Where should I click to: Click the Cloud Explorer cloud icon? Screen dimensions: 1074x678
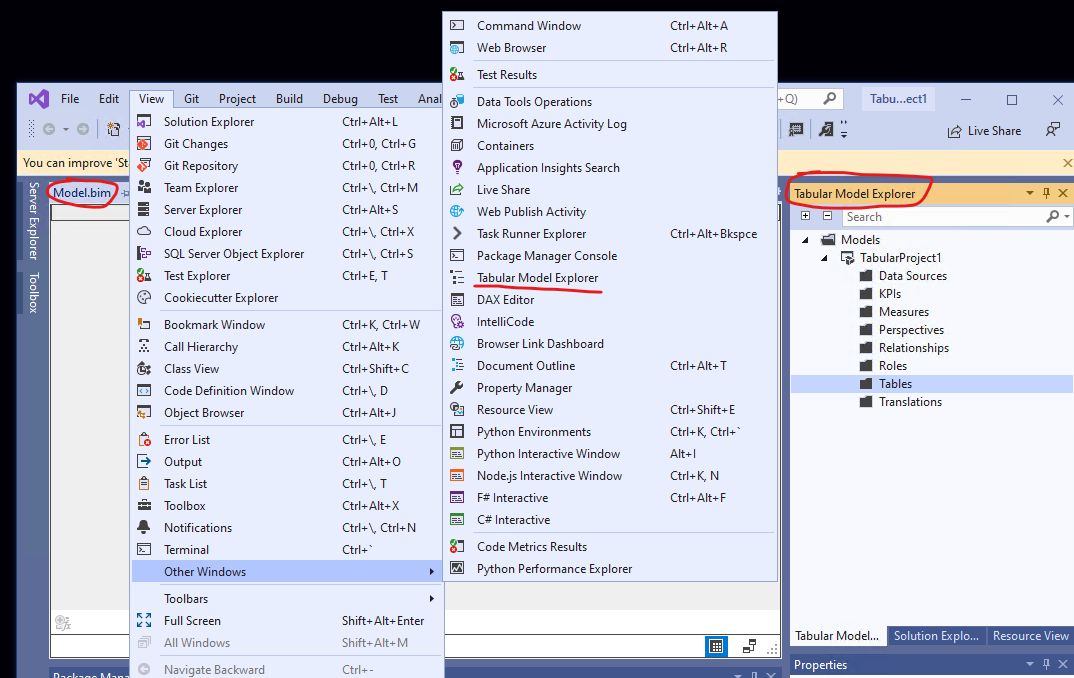[x=144, y=231]
